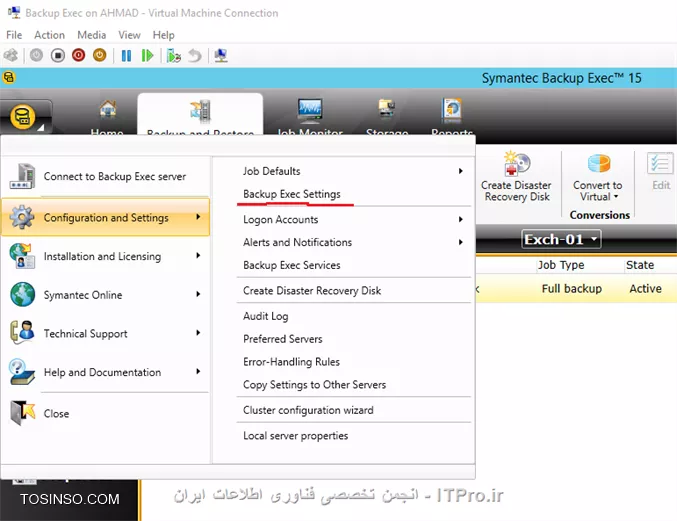Click the Edit ribbon button
Image resolution: width=677 pixels, height=521 pixels.
point(660,171)
